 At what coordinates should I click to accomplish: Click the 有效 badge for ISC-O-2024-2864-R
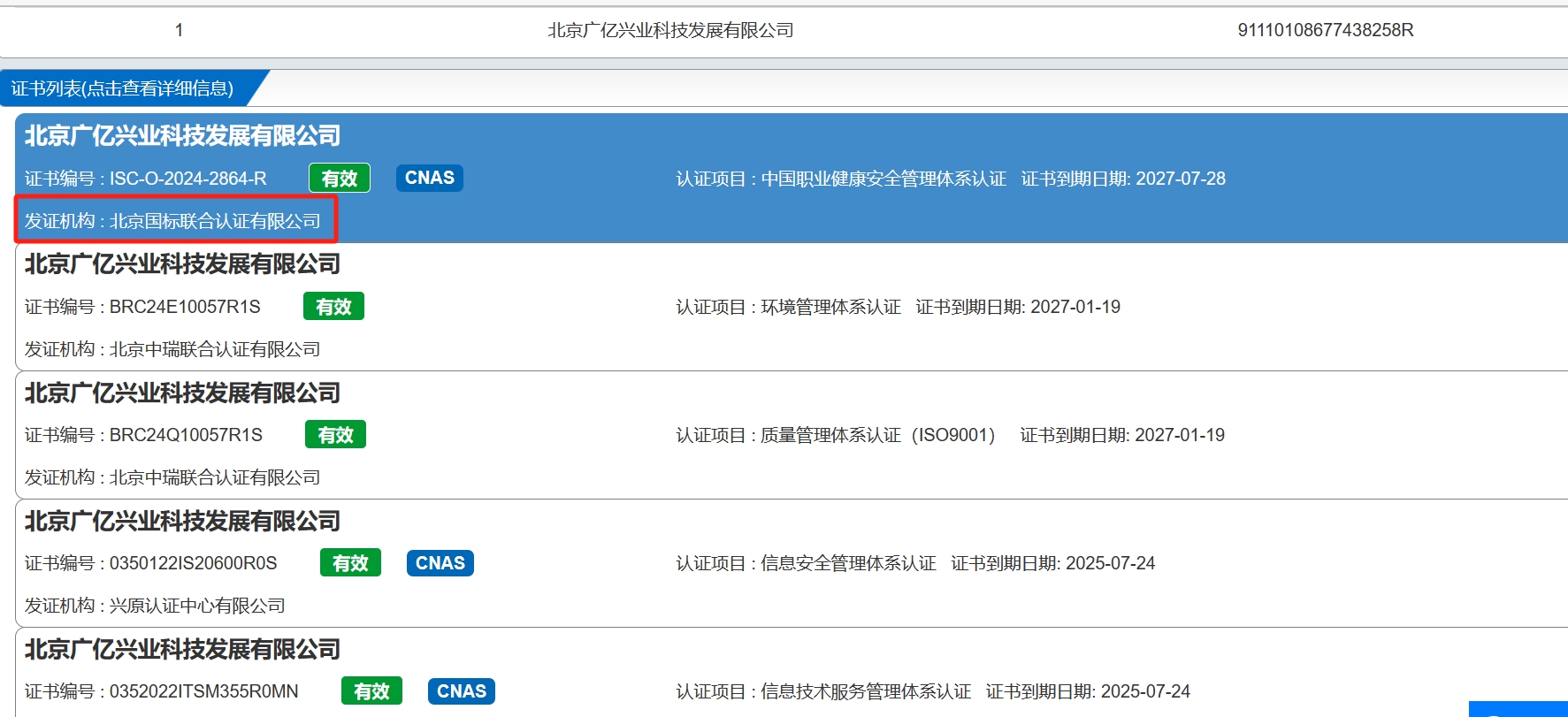tap(340, 178)
